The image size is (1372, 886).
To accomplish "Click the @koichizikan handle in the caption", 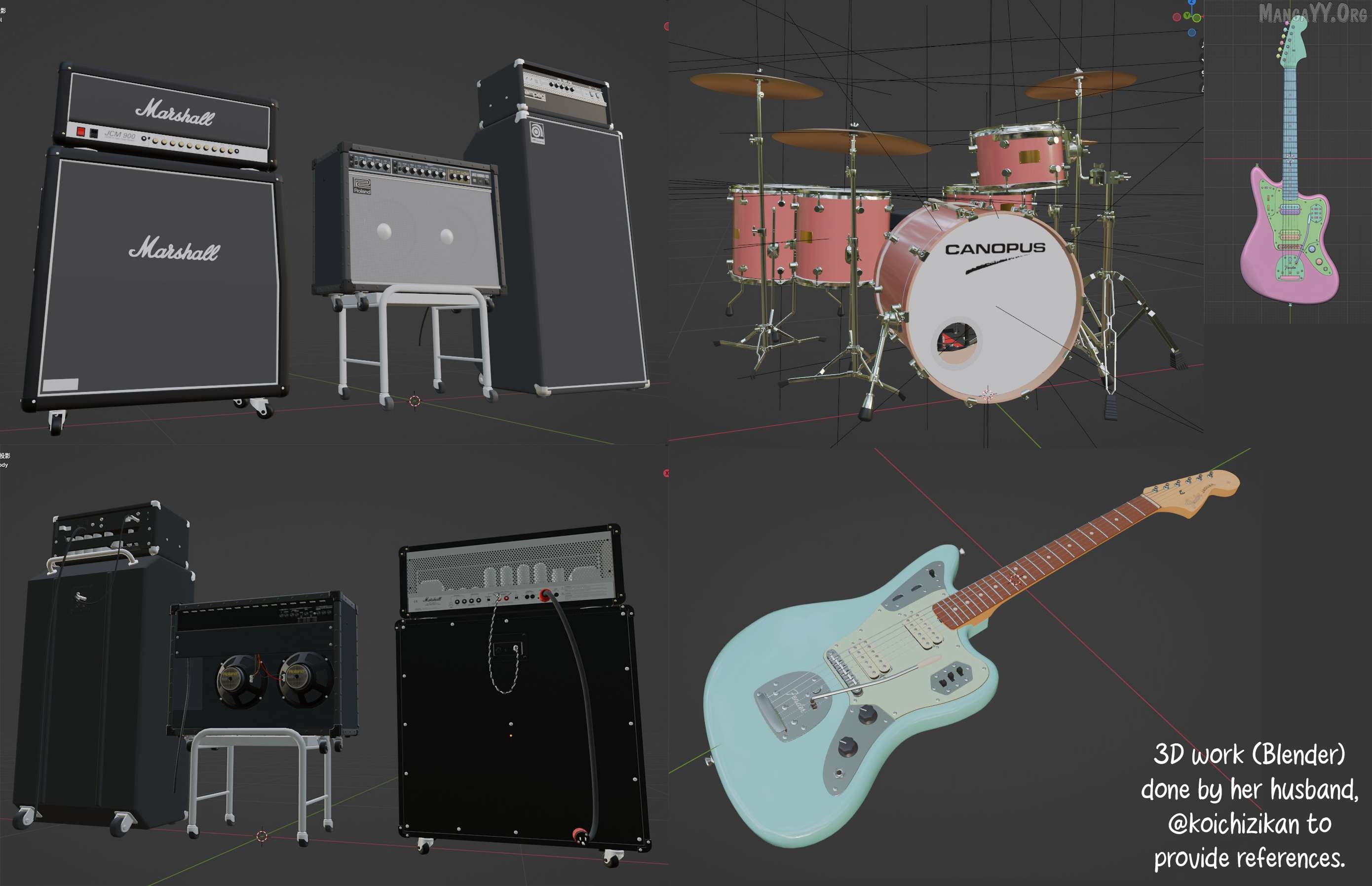I will click(x=1233, y=824).
